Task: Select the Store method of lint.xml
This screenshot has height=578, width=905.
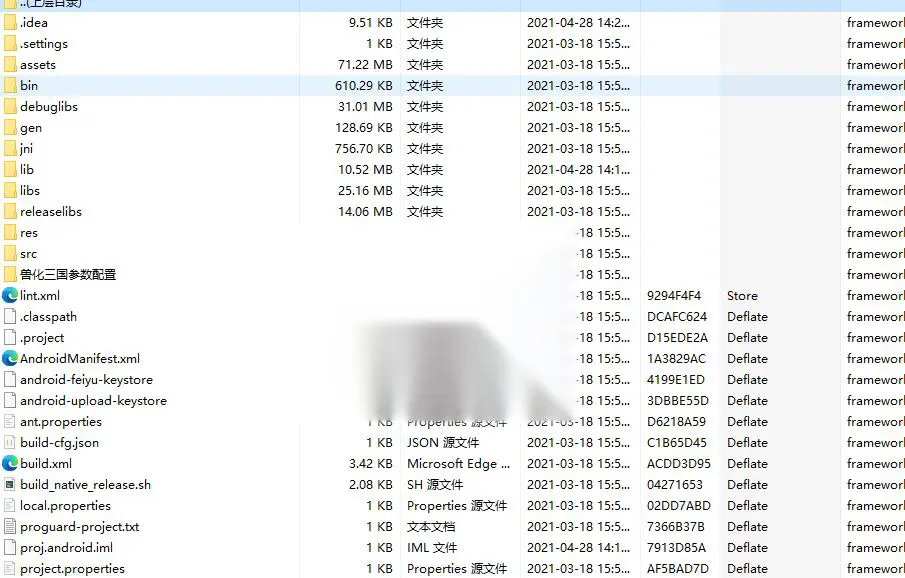Action: [742, 296]
